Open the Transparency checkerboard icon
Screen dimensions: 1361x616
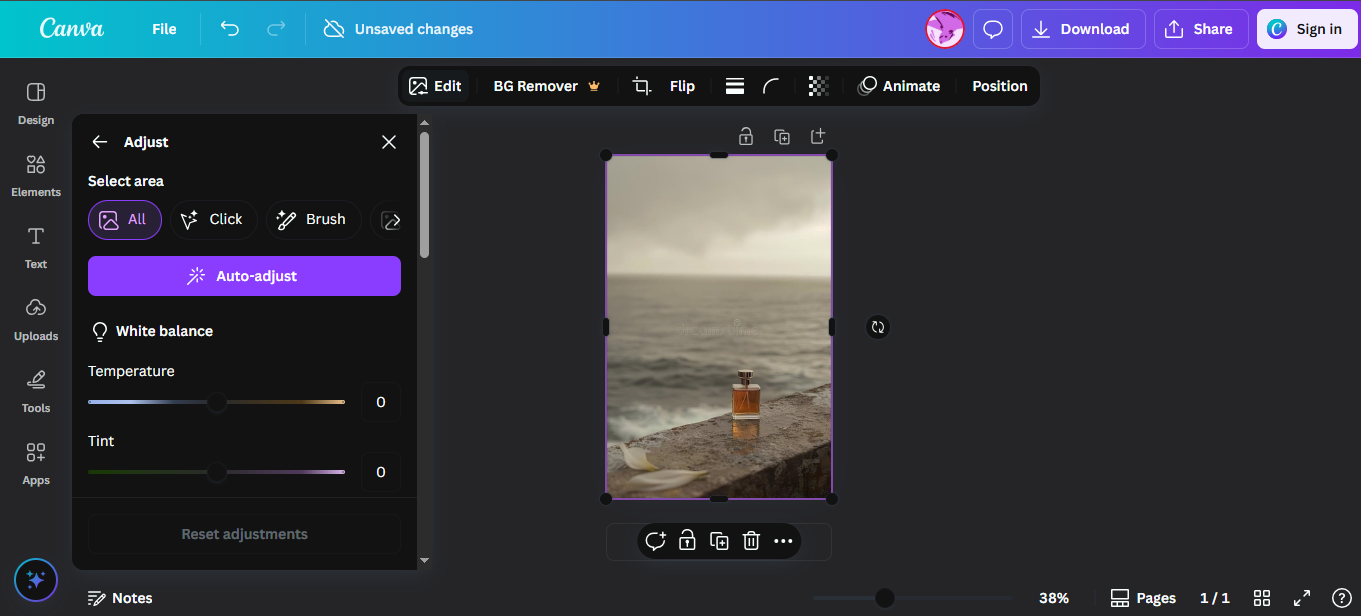tap(818, 86)
